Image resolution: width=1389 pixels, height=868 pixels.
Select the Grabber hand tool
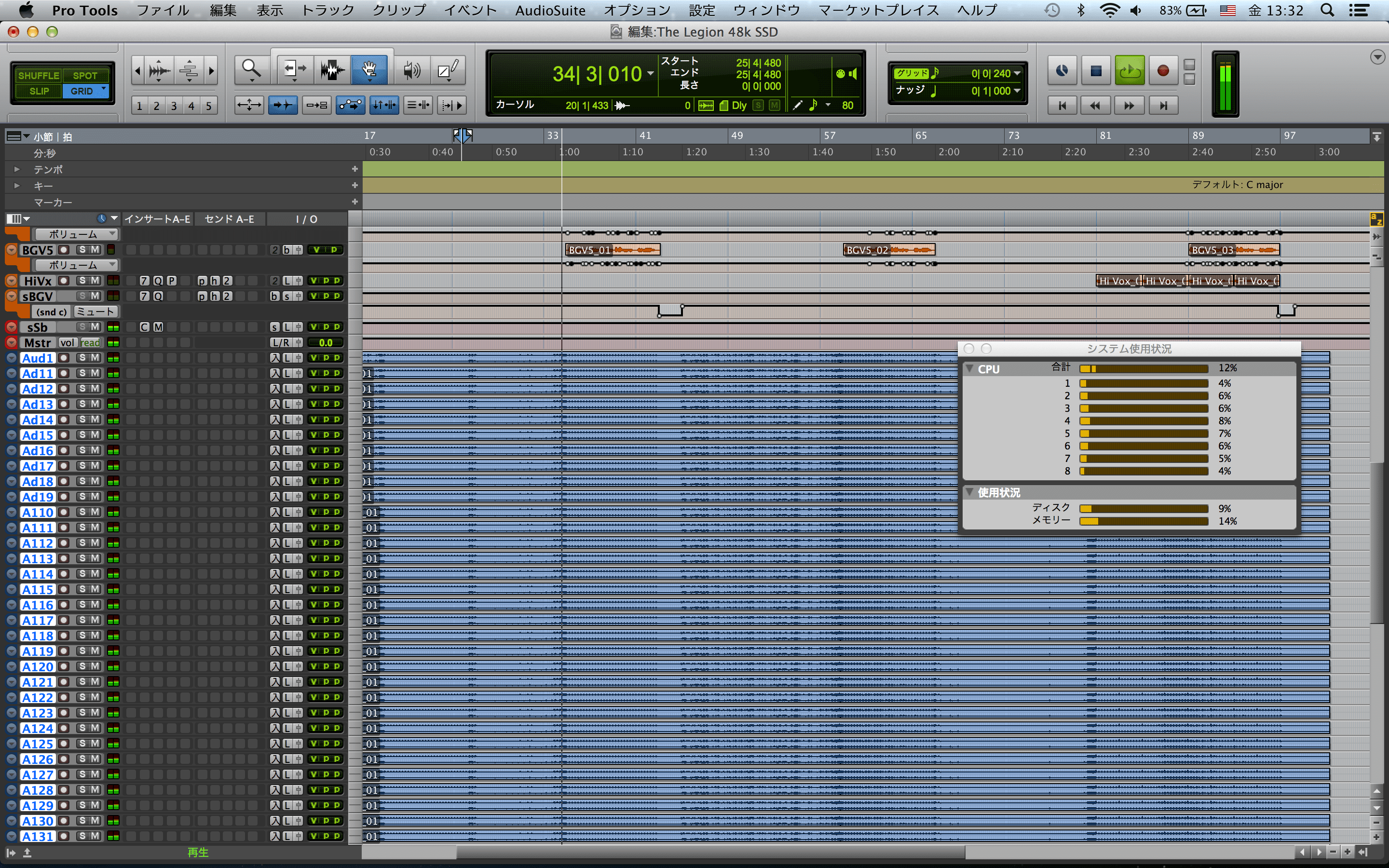coord(369,69)
